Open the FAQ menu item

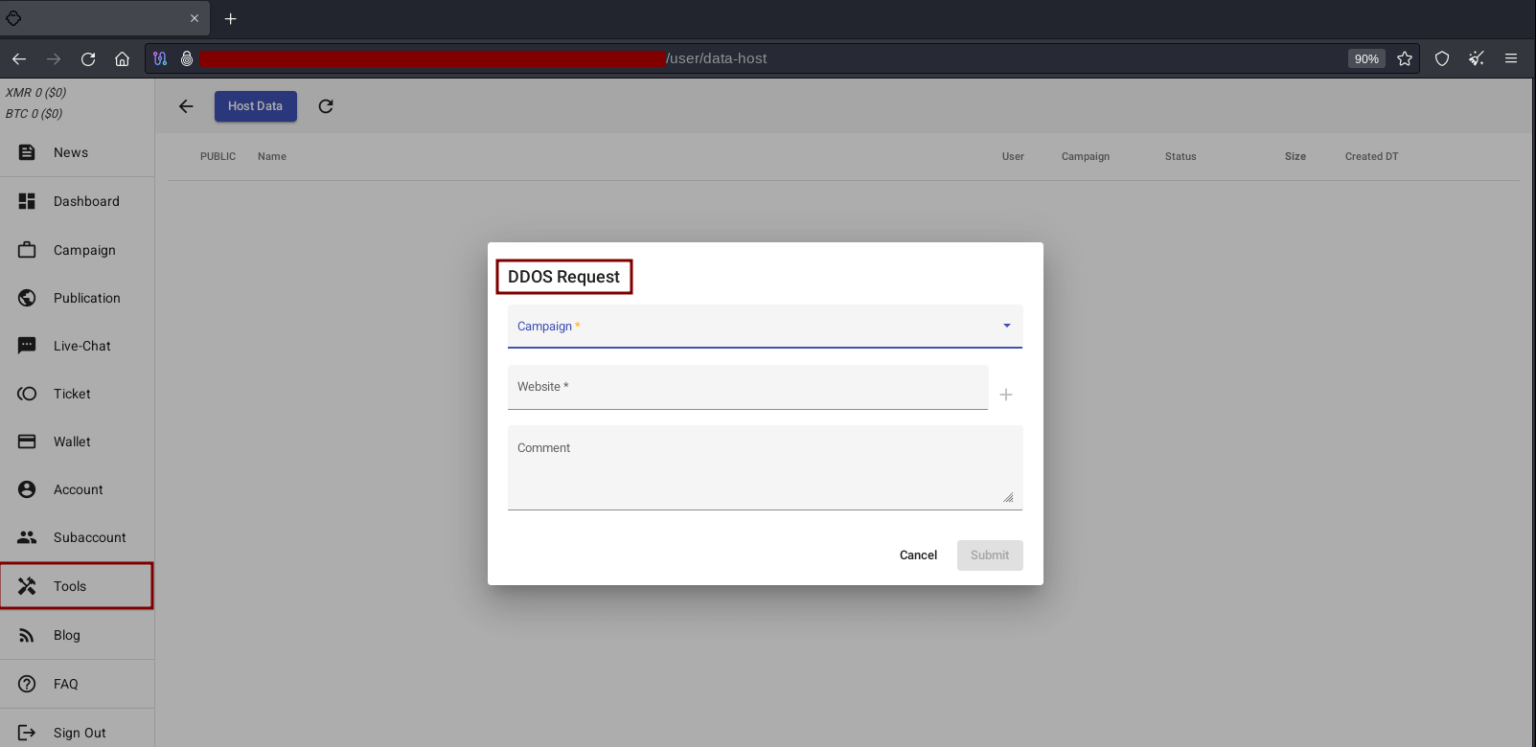(65, 683)
